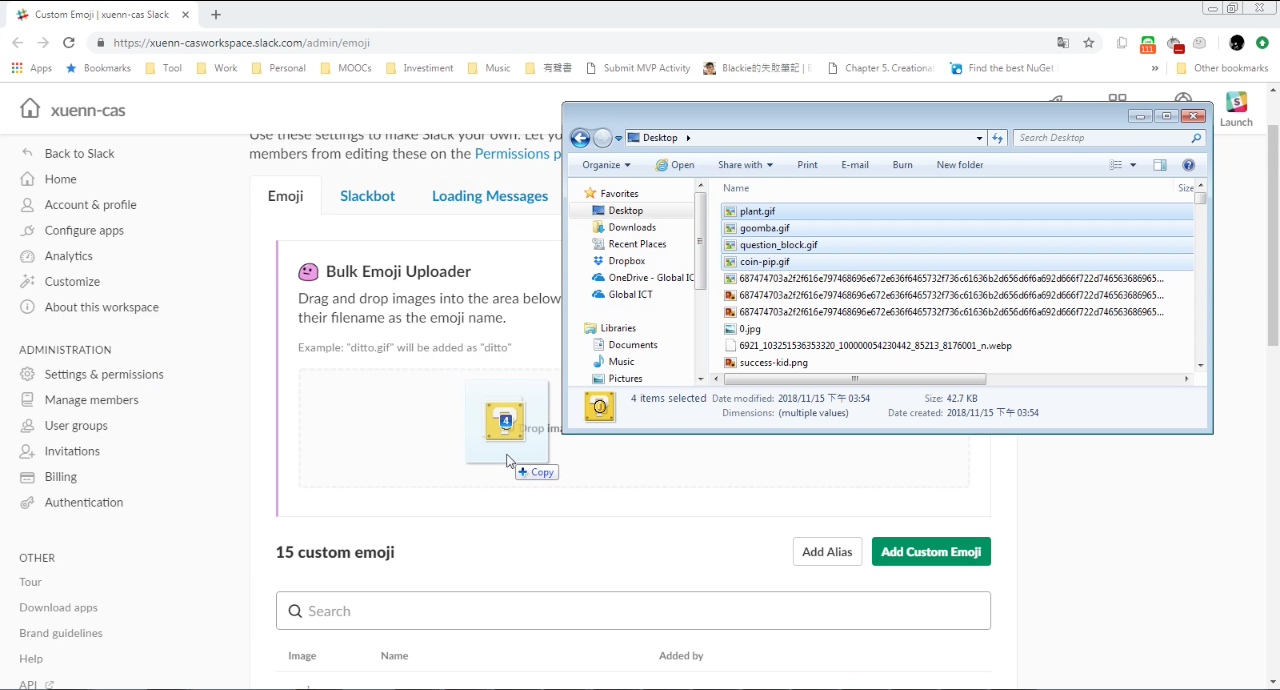Click the scroll down arrow in Explorer file list
This screenshot has height=690, width=1280.
(x=1200, y=364)
